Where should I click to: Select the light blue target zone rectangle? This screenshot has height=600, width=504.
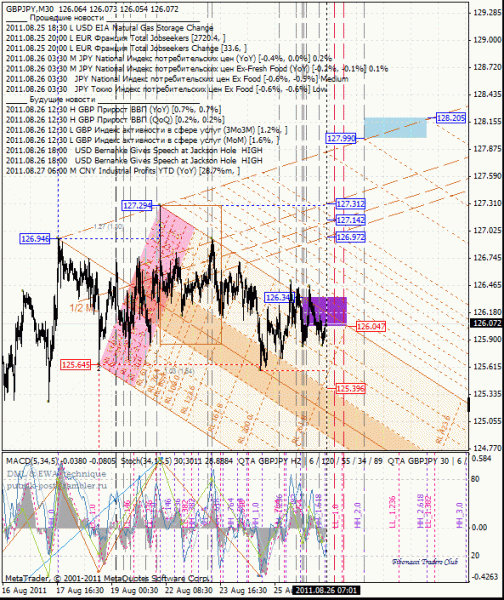click(x=395, y=128)
